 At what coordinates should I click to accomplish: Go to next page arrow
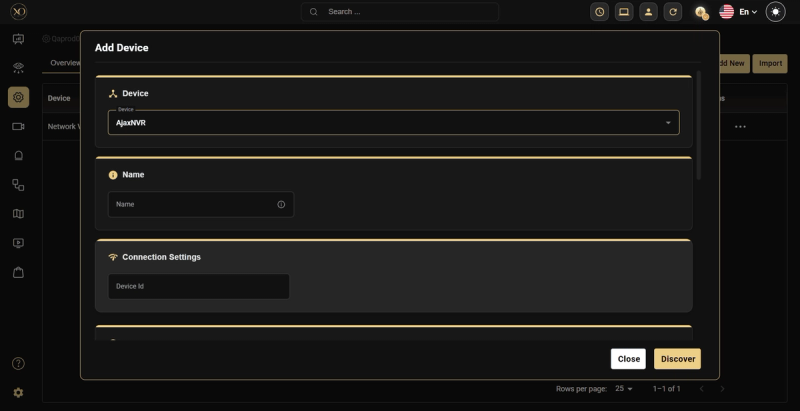(x=722, y=389)
